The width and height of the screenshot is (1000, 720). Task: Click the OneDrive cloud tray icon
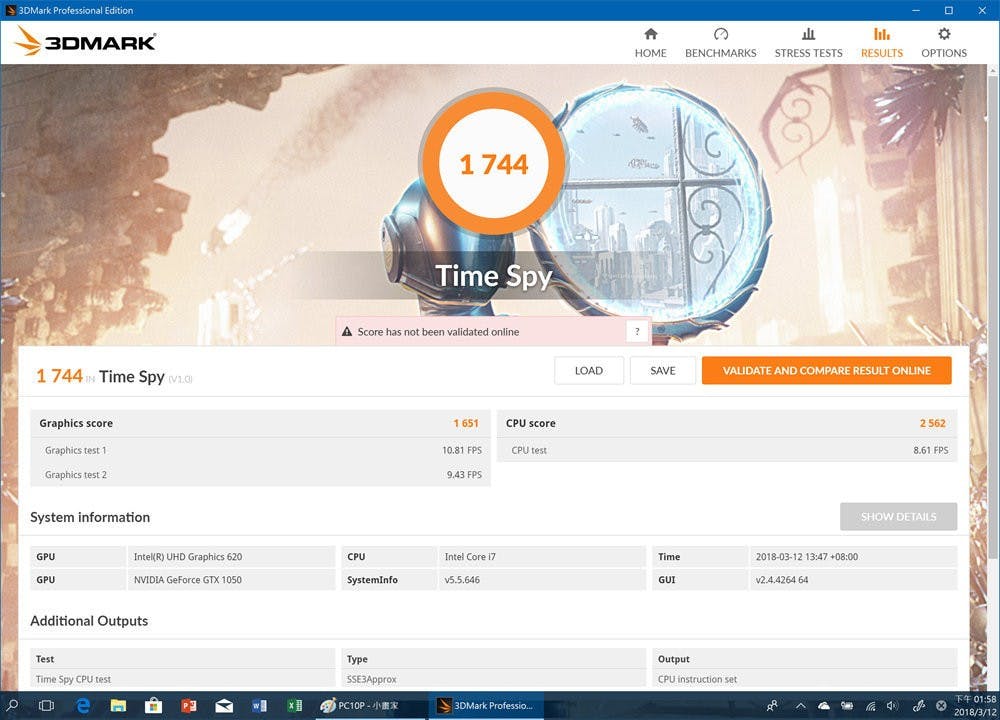824,705
